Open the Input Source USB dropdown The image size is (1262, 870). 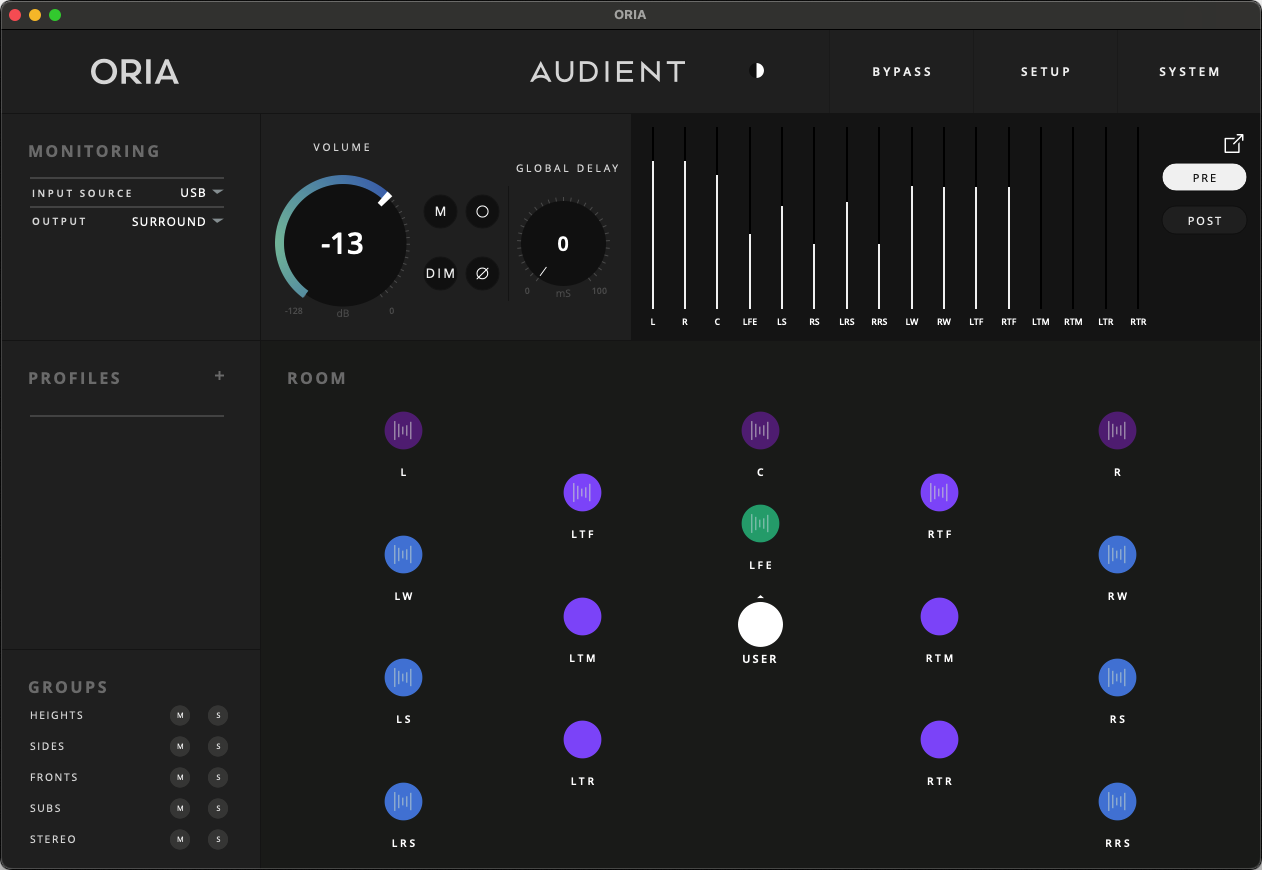(201, 193)
